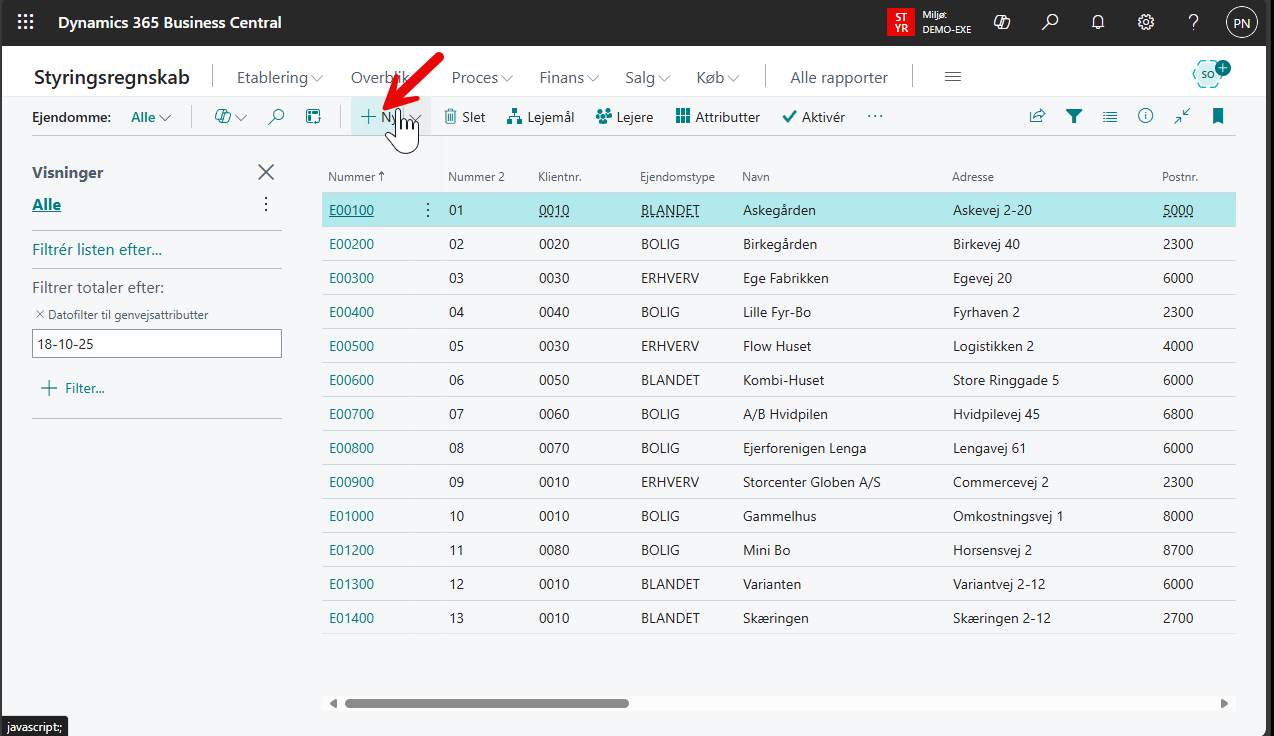Click the share icon in action bar
Image resolution: width=1274 pixels, height=736 pixels.
pyautogui.click(x=1037, y=117)
